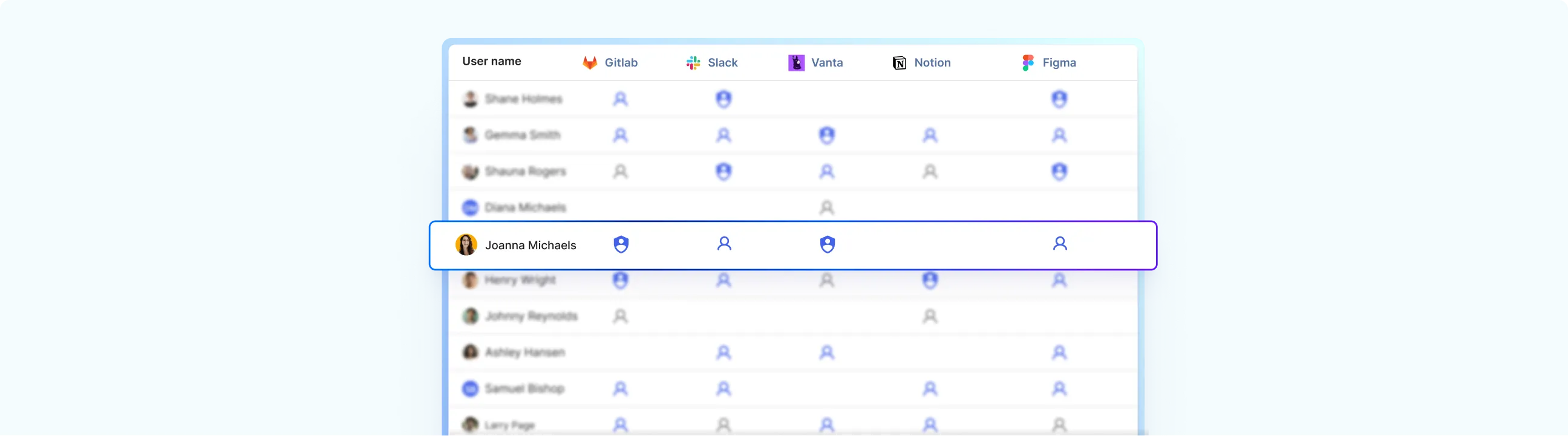1568x436 pixels.
Task: Click Ashley Hansen's Vanta user icon
Action: coord(826,353)
